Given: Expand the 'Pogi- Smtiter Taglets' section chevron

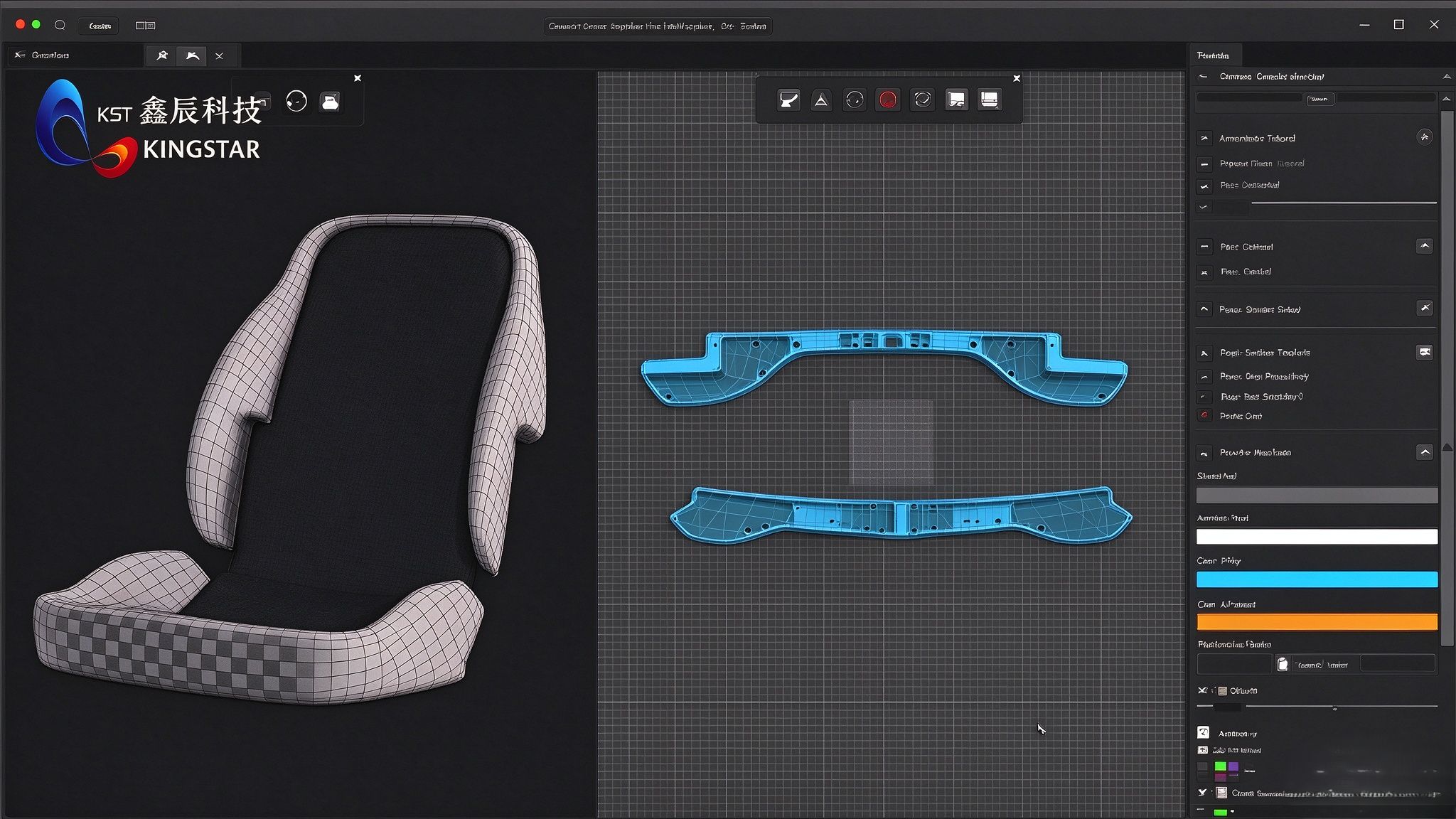Looking at the screenshot, I should 1204,353.
